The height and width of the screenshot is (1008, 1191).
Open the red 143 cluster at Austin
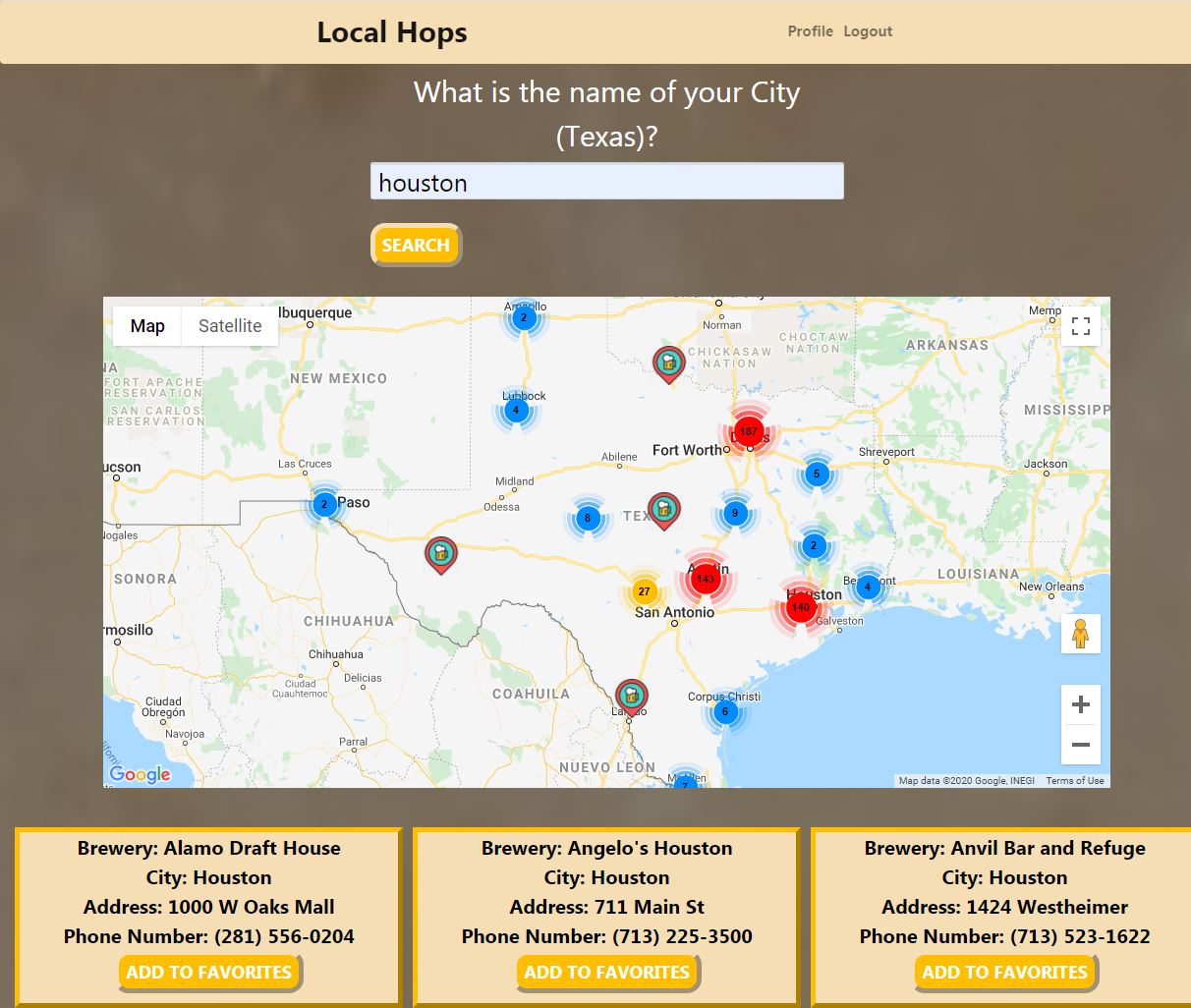pyautogui.click(x=706, y=579)
